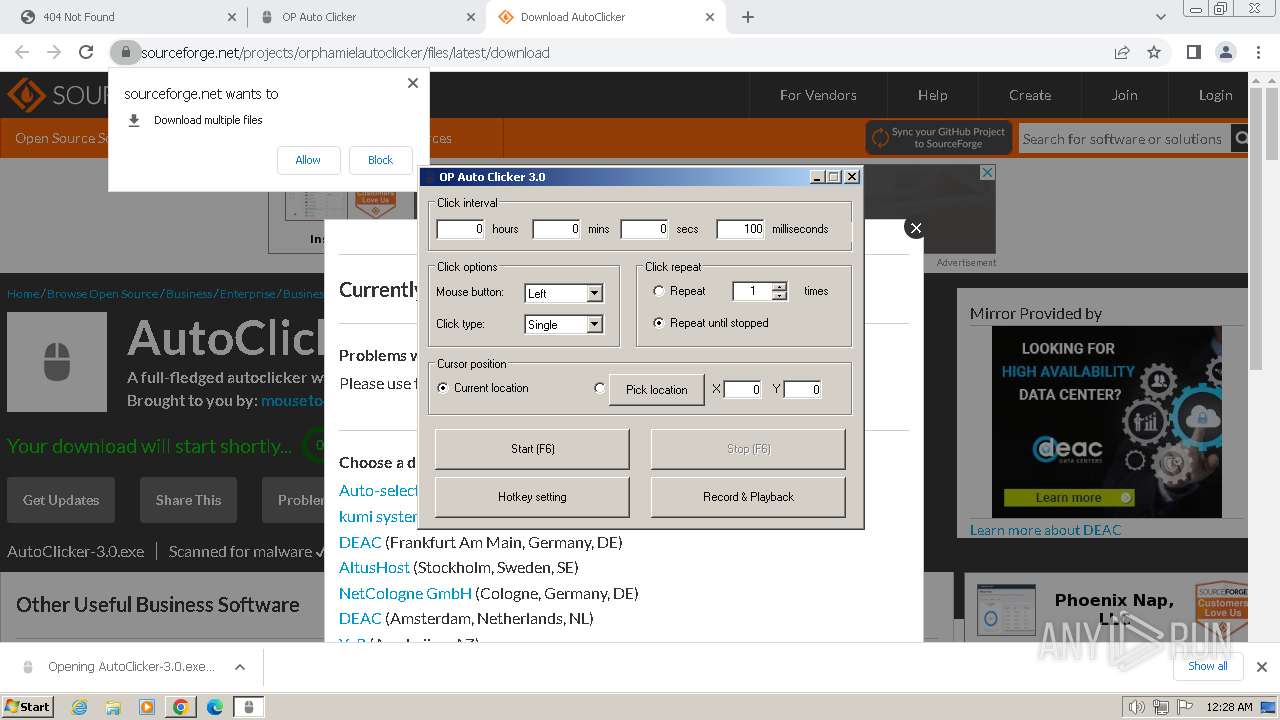Screen dimensions: 1280x720
Task: Open the Windows Start menu
Action: [x=27, y=707]
